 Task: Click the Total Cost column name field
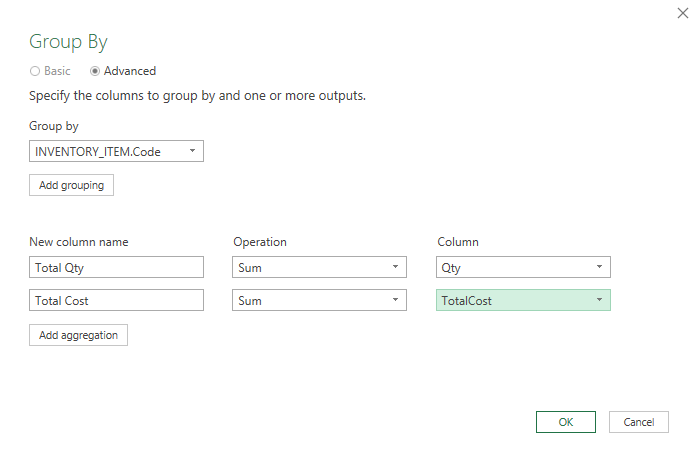coord(116,300)
